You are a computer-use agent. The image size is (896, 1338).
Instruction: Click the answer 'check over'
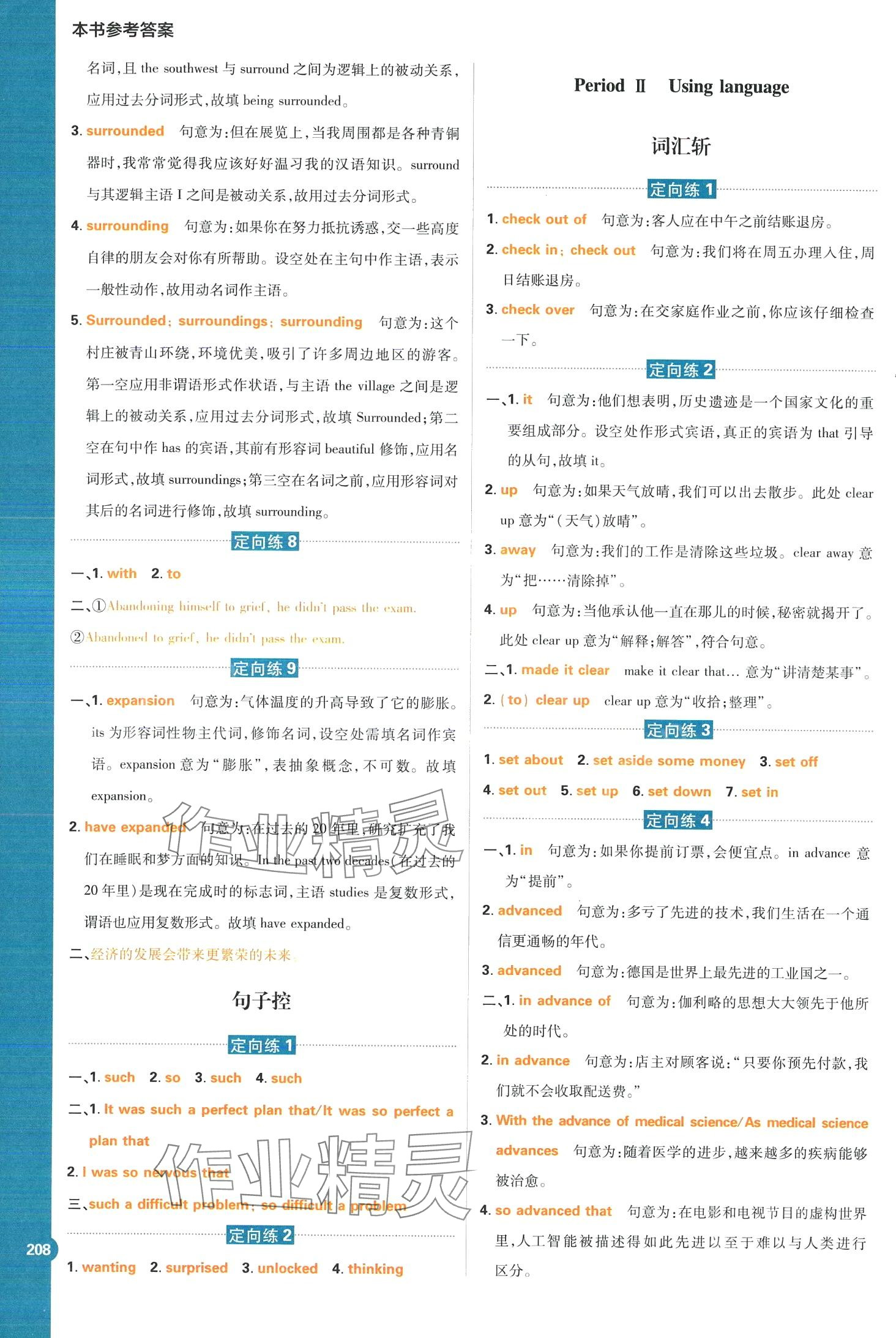[537, 310]
